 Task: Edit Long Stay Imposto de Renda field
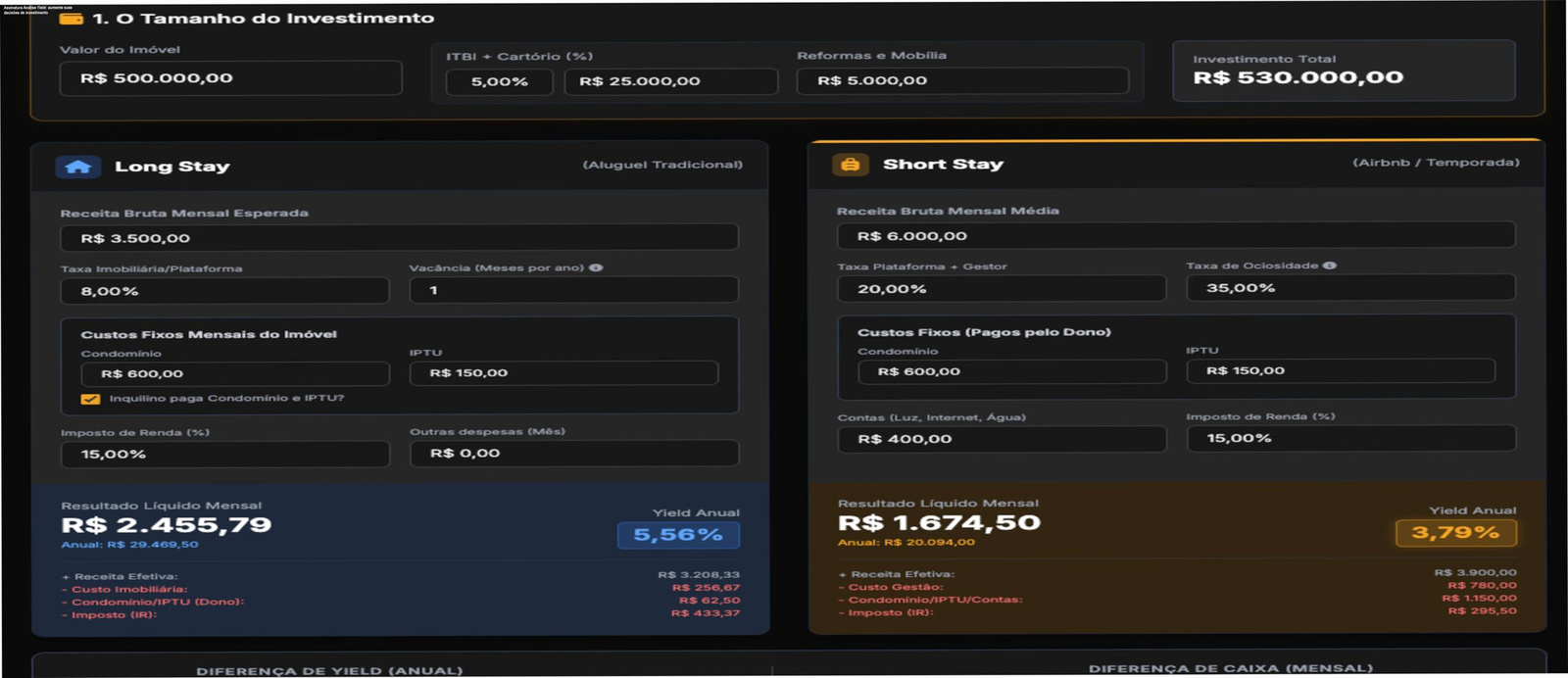pos(224,455)
